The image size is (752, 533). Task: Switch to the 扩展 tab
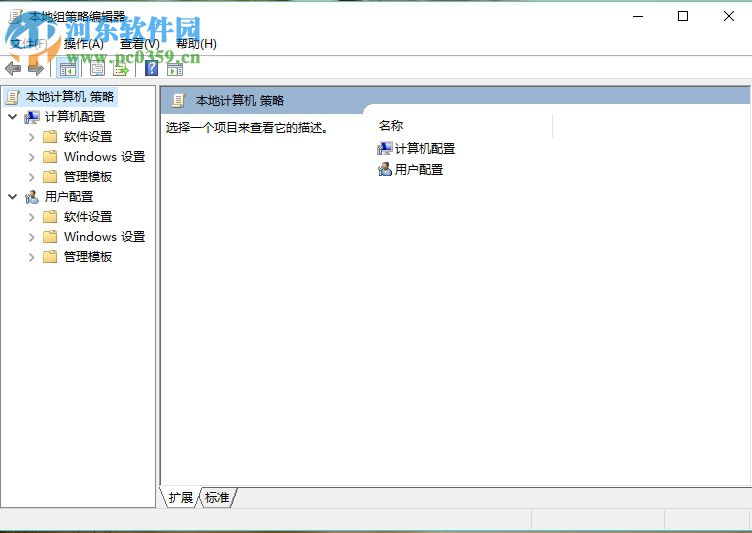point(181,497)
